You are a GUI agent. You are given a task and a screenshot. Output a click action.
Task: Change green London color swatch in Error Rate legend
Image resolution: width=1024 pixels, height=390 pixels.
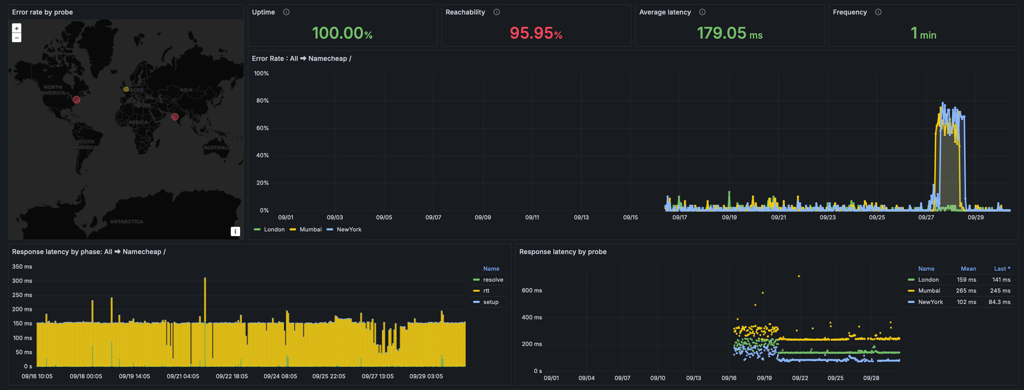[257, 230]
